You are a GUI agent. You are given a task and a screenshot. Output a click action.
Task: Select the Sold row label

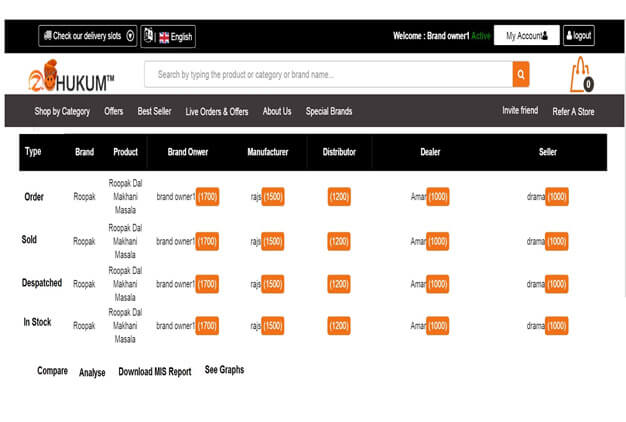pyautogui.click(x=29, y=239)
